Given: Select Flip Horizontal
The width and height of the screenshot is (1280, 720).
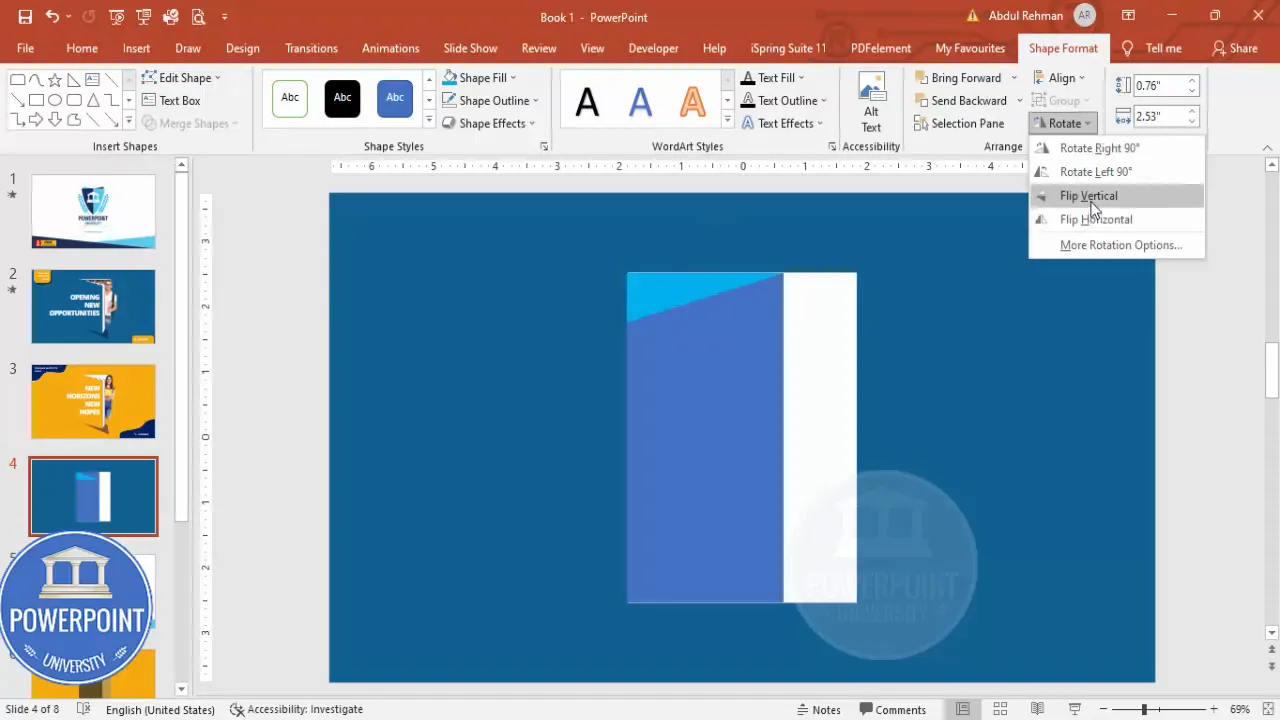Looking at the screenshot, I should pyautogui.click(x=1116, y=219).
